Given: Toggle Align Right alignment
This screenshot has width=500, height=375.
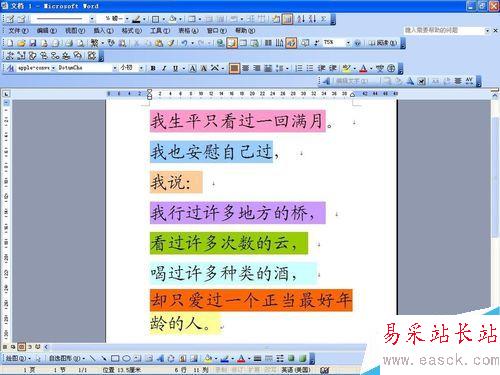Looking at the screenshot, I should tap(257, 68).
